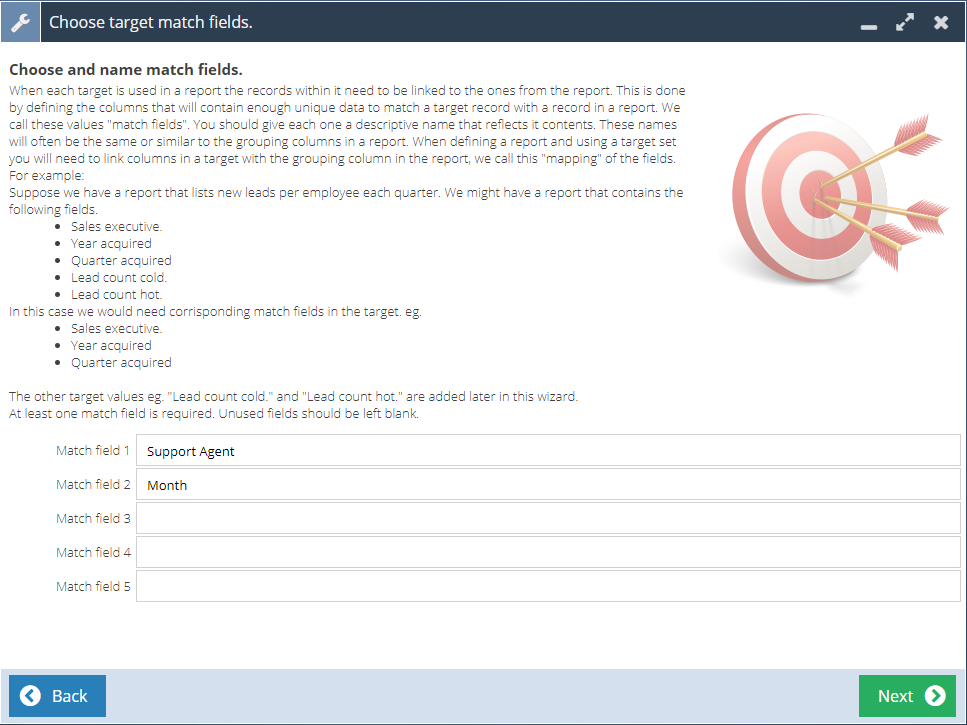Click the "Match field 1" label

pyautogui.click(x=93, y=451)
